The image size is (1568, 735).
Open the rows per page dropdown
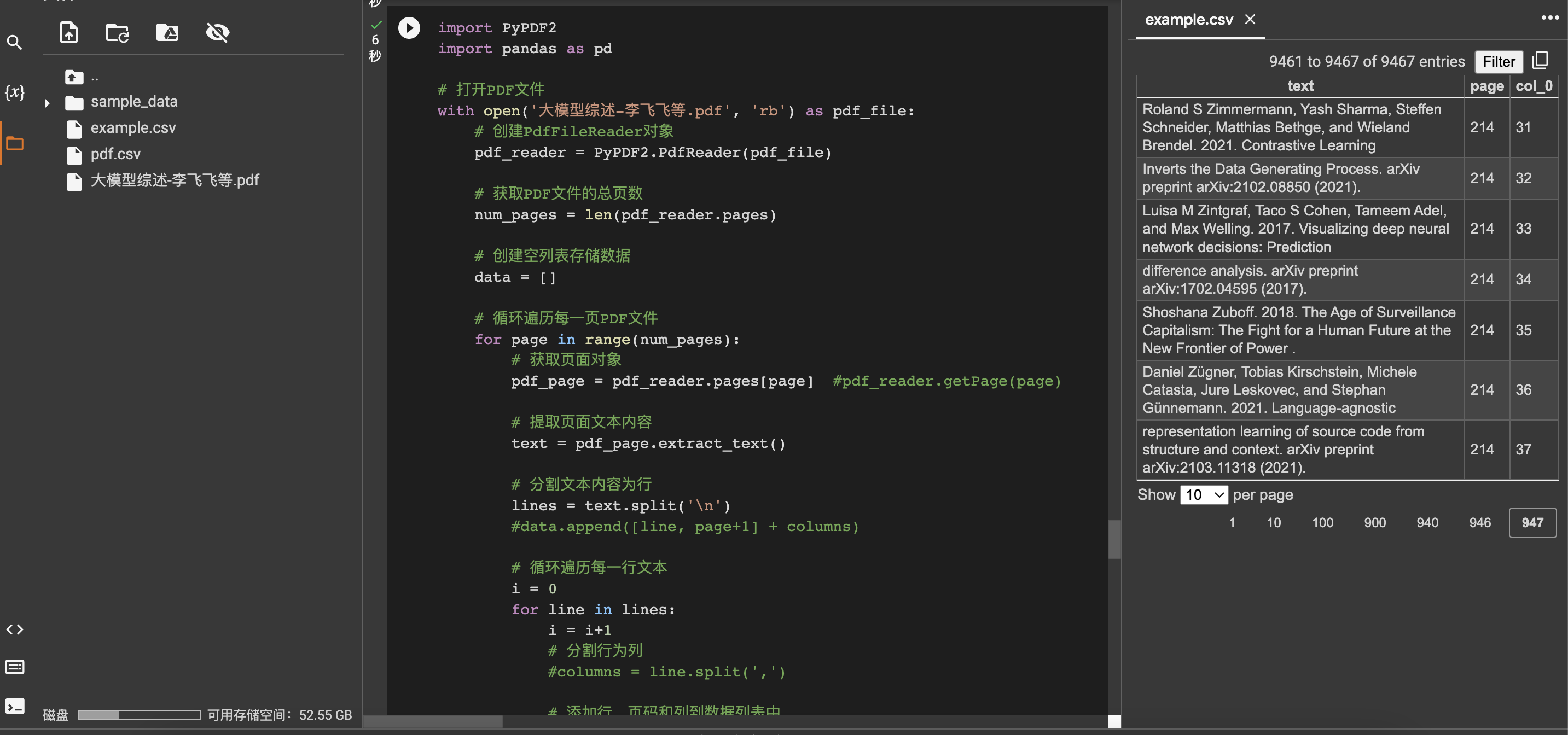click(x=1204, y=495)
